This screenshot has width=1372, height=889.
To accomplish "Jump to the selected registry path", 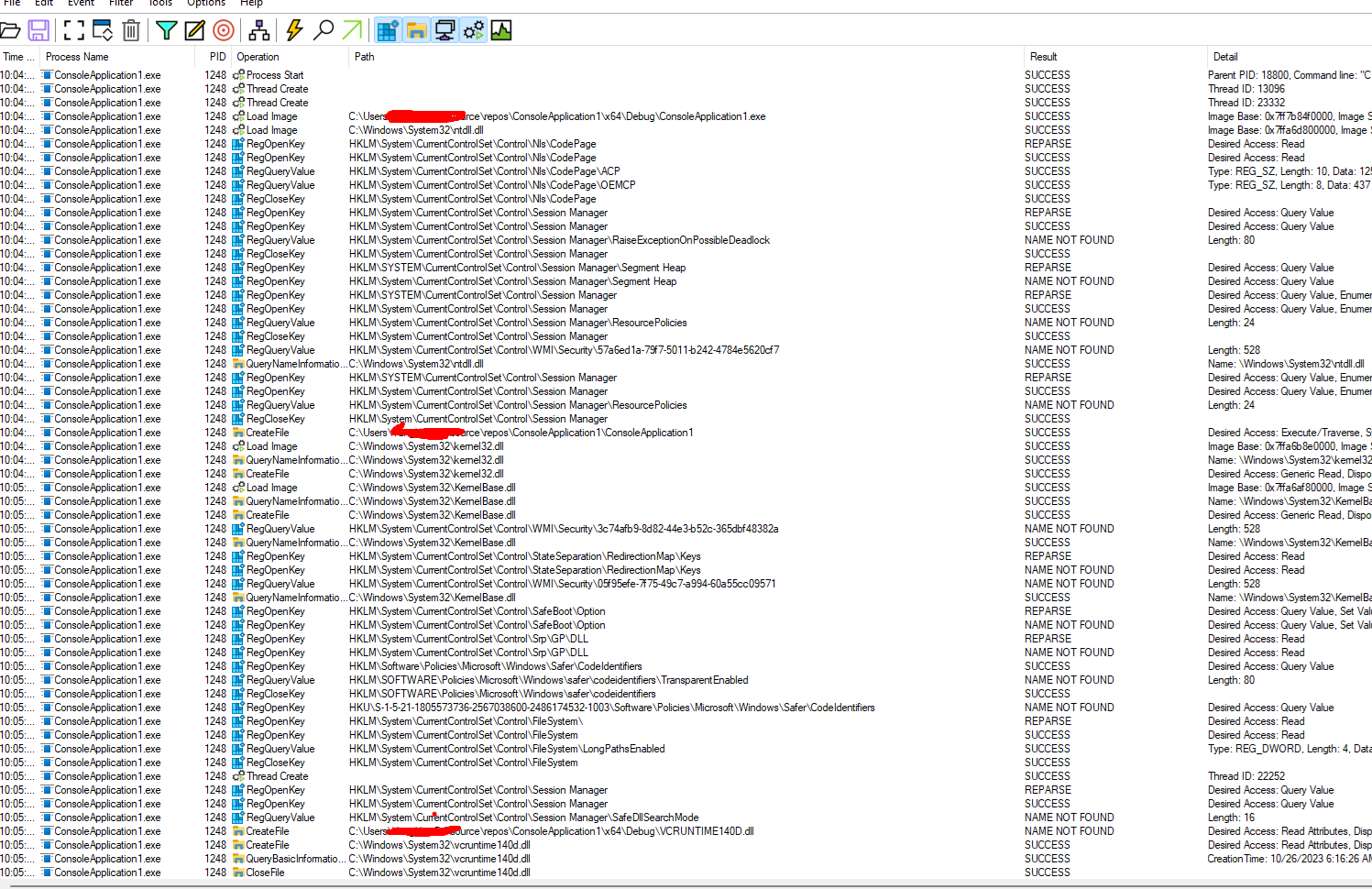I will pos(353,30).
